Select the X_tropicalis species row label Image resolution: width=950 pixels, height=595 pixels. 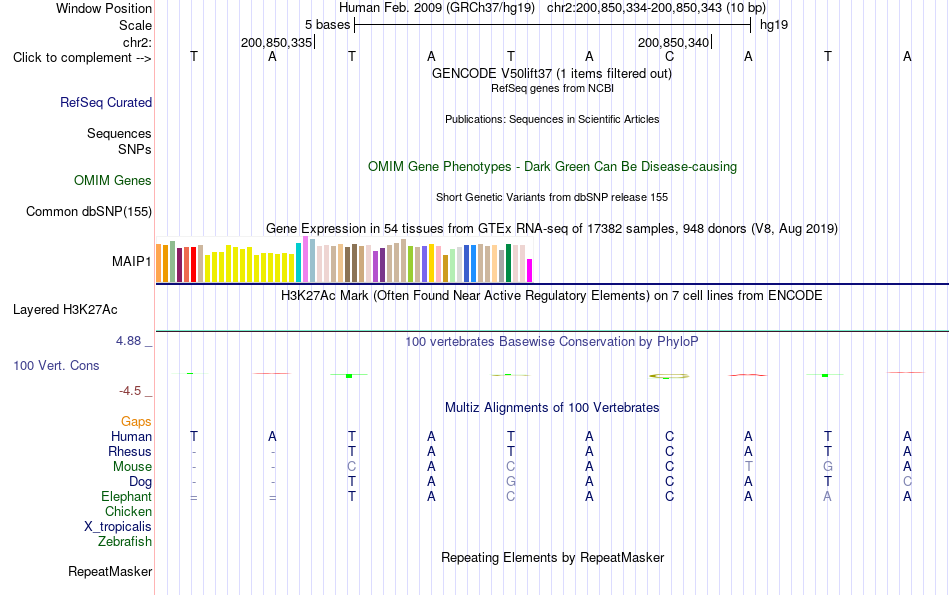pos(118,527)
